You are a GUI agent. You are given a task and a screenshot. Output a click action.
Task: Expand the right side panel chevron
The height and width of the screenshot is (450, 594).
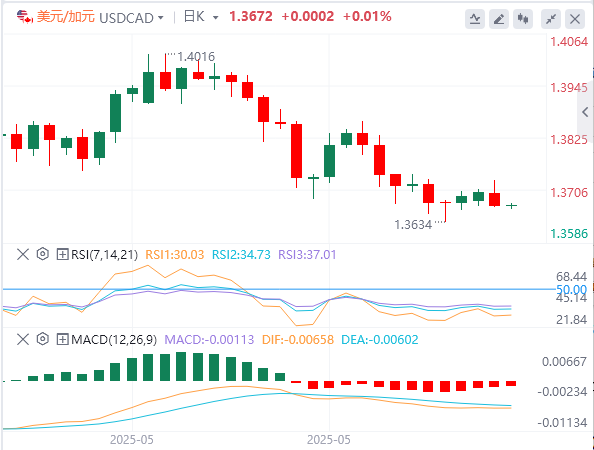point(585,112)
